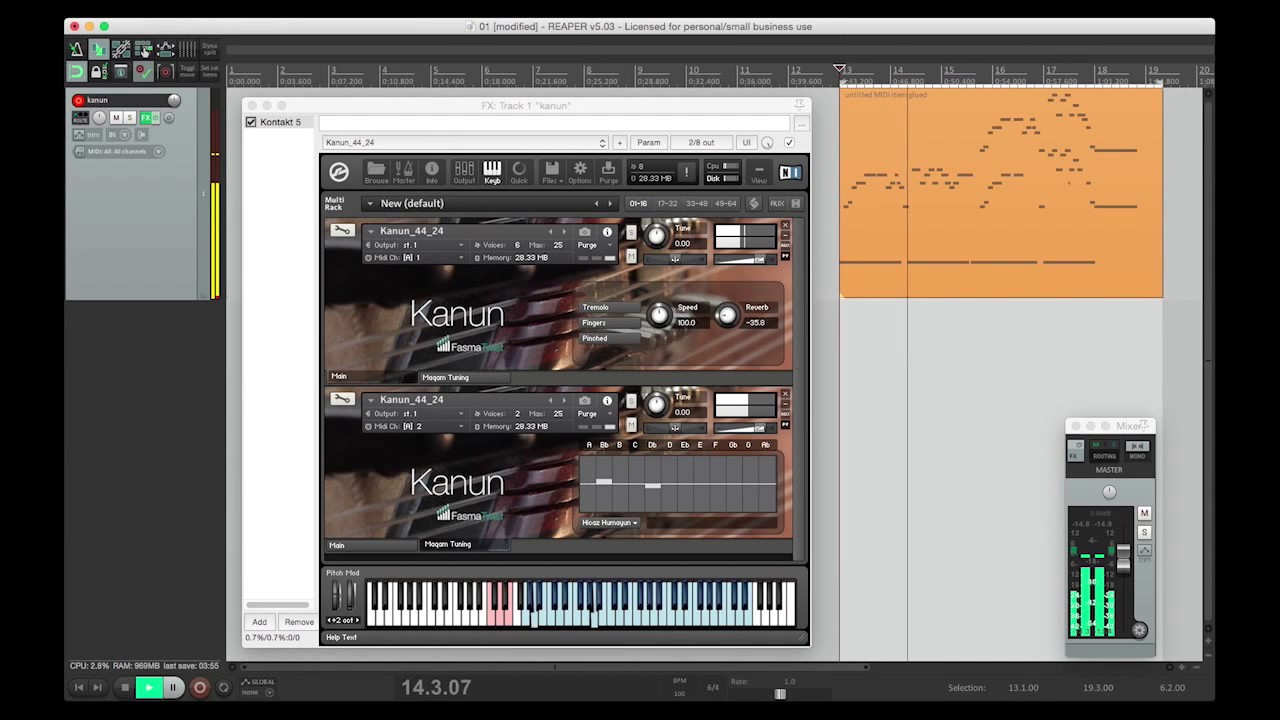
Task: Select the 17-32 rack page
Action: (667, 204)
